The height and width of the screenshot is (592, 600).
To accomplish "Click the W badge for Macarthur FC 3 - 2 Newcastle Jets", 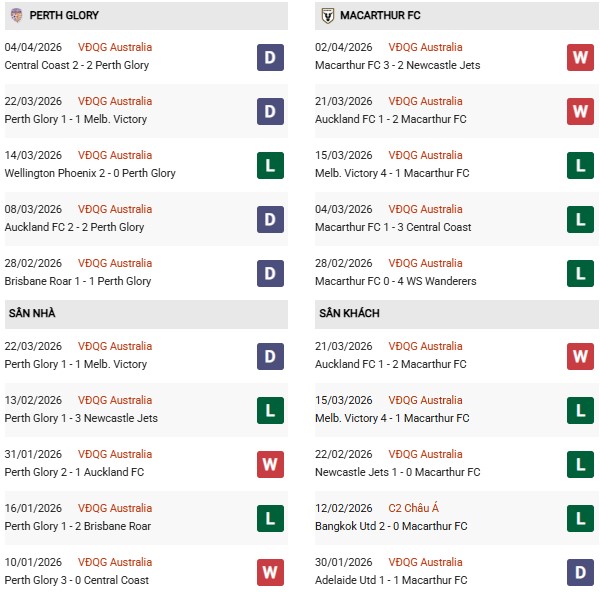I will tap(580, 57).
